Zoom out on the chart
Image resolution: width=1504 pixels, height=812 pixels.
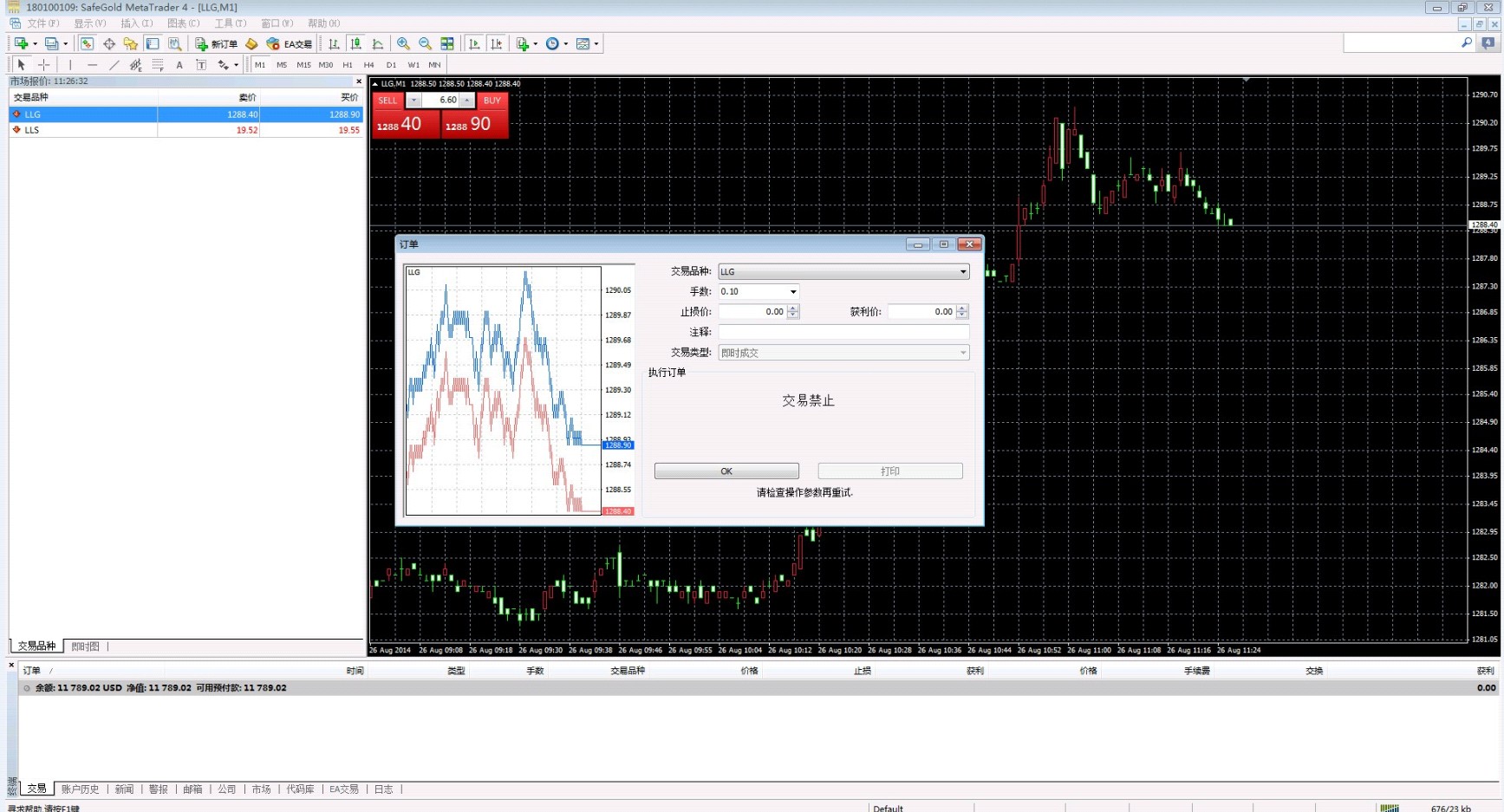coord(425,43)
